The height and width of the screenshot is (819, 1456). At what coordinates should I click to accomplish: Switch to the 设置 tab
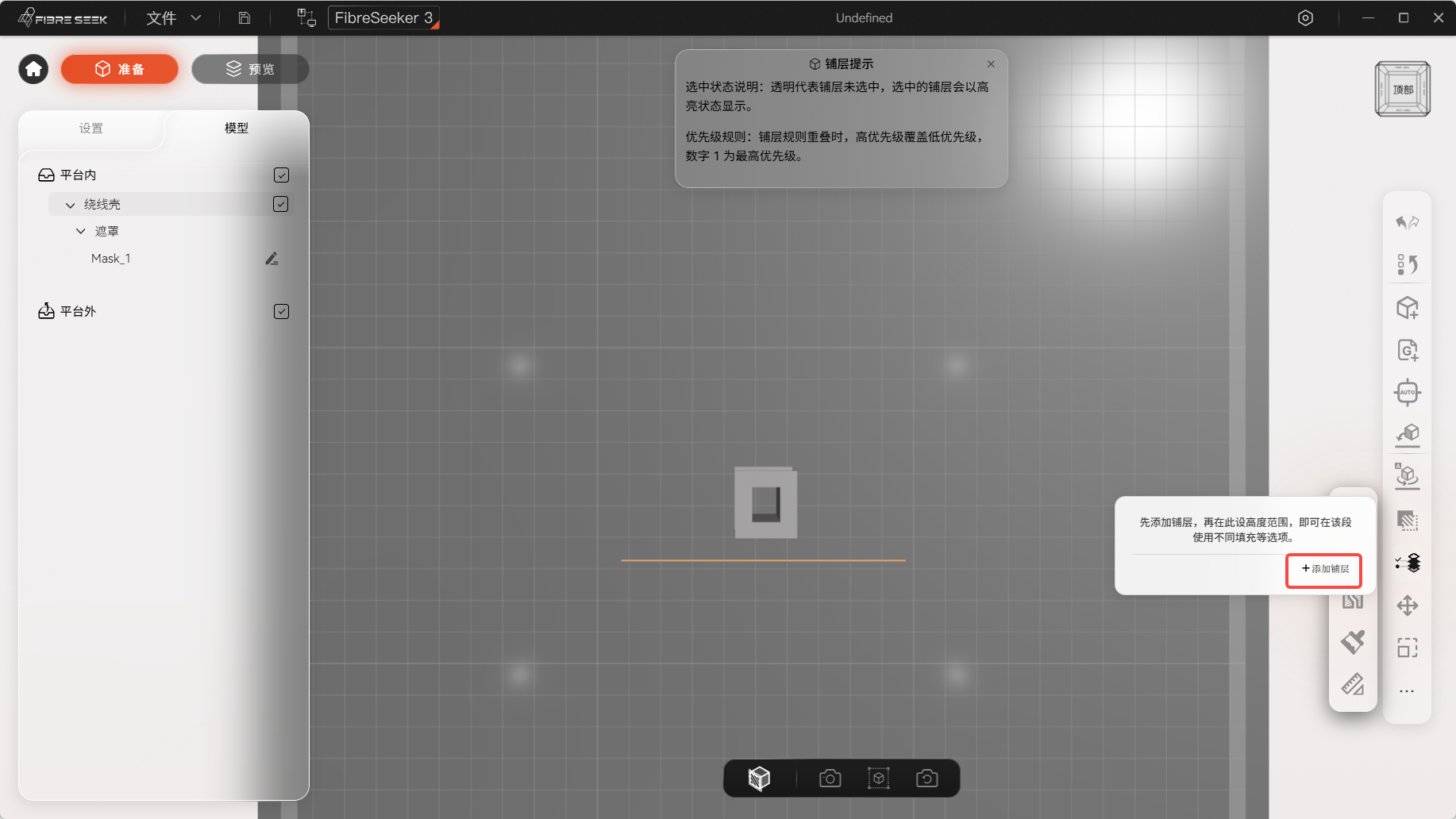(91, 128)
